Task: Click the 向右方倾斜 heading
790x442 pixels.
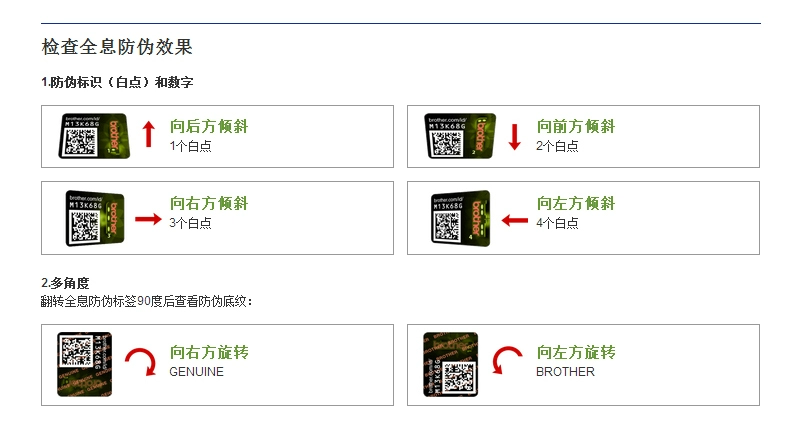Action: click(209, 203)
